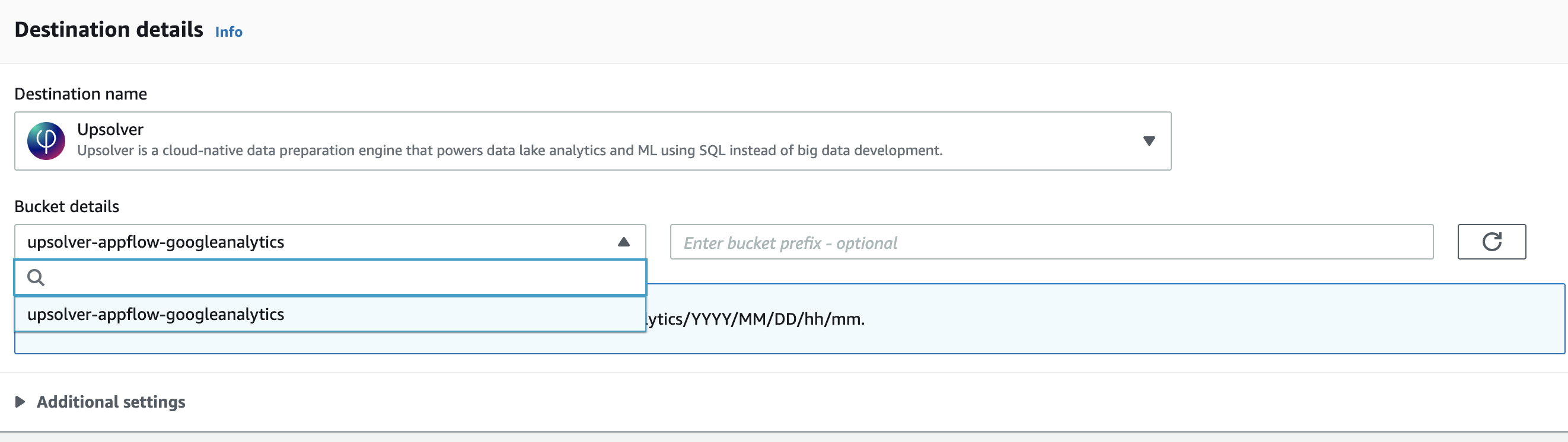Click the refresh buckets icon button

pyautogui.click(x=1491, y=242)
